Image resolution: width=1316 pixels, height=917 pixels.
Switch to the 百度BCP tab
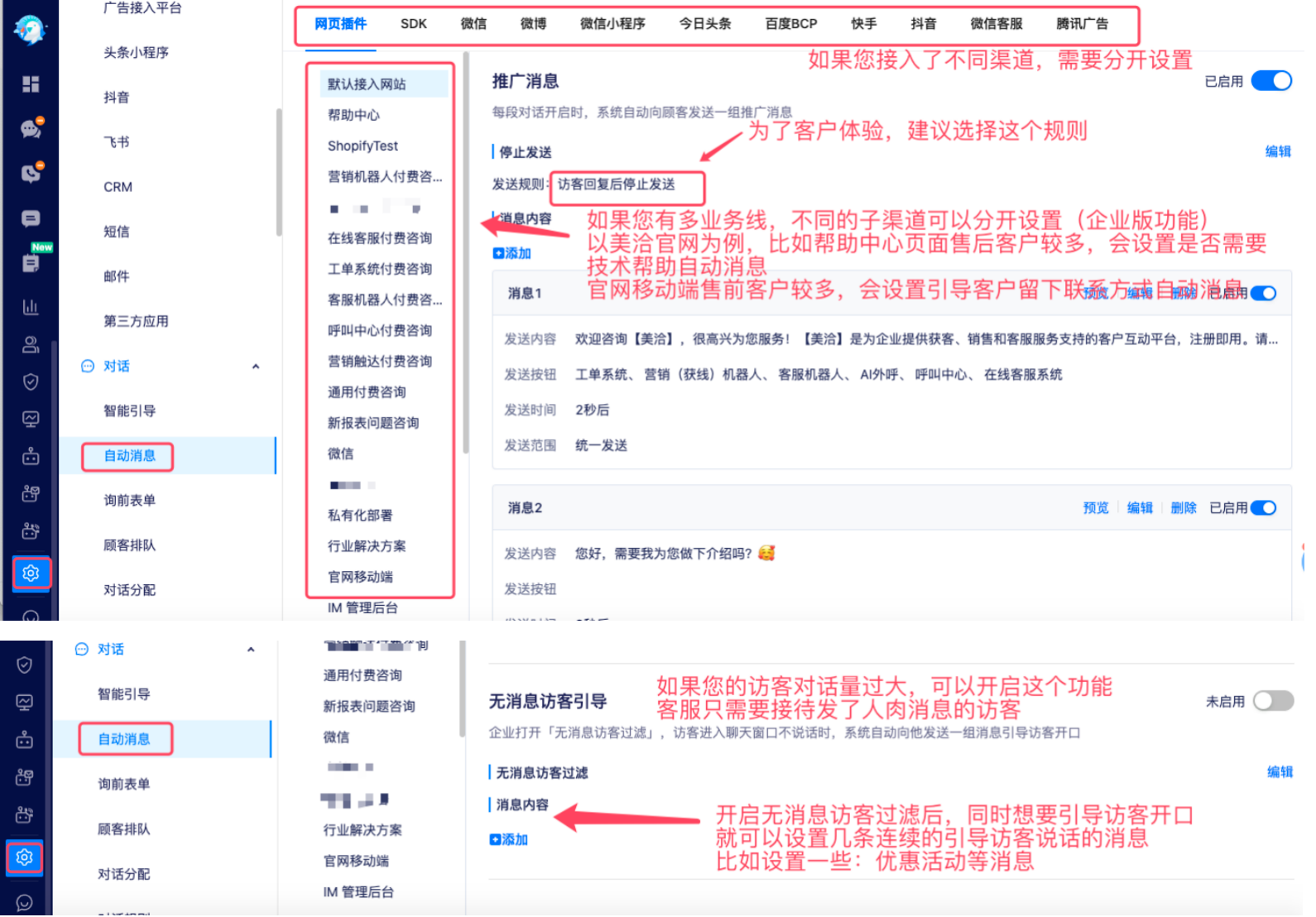click(x=791, y=24)
